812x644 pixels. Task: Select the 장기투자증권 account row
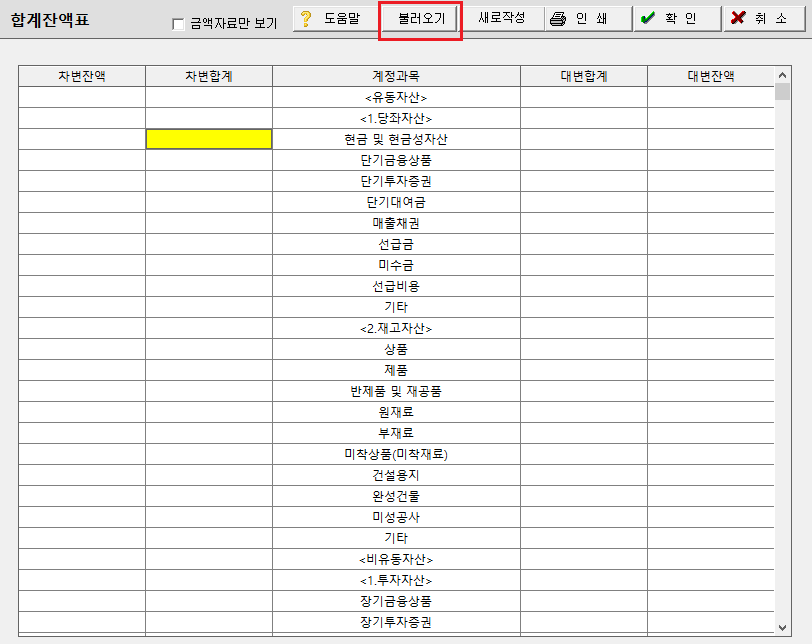tap(396, 622)
